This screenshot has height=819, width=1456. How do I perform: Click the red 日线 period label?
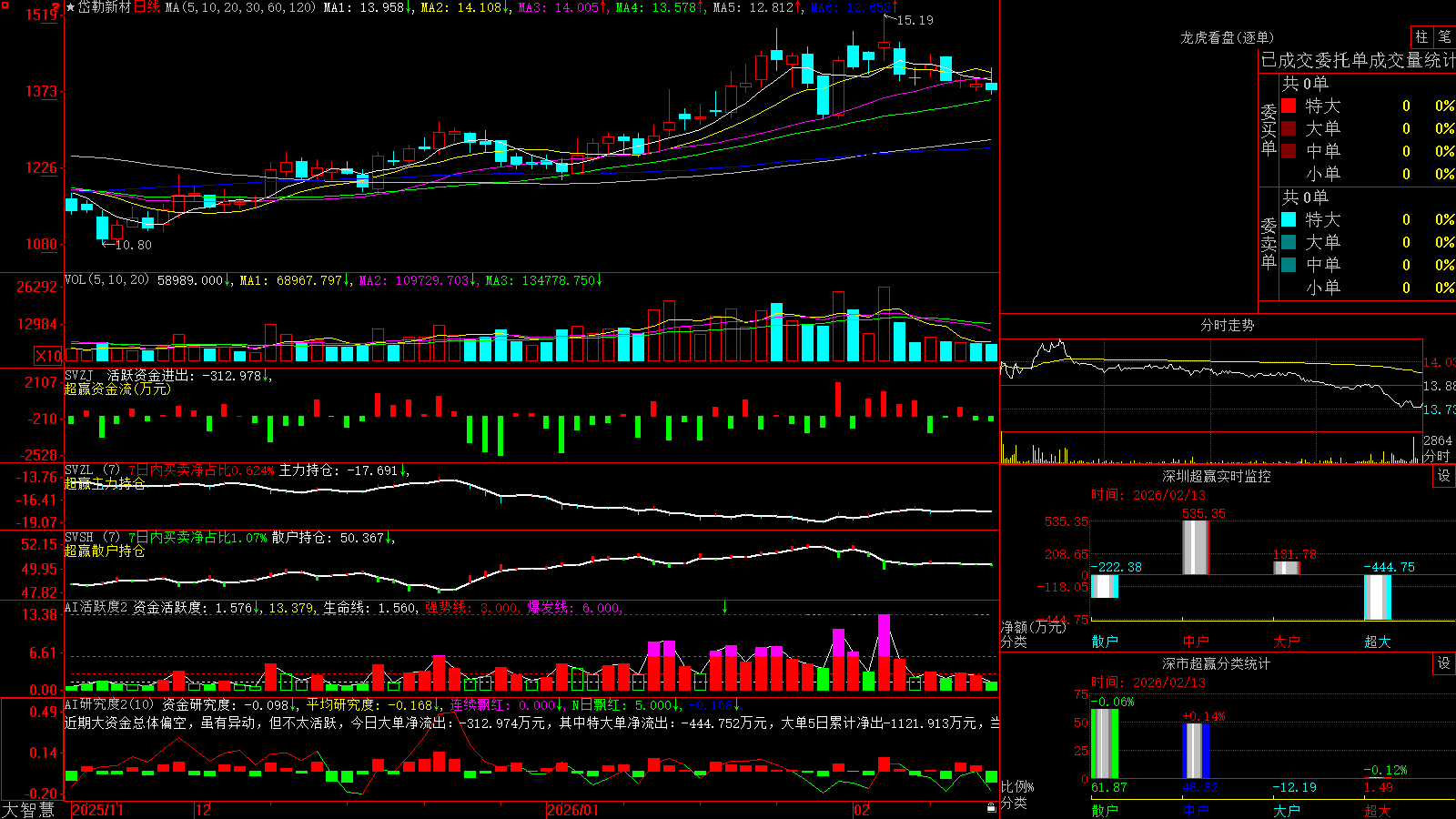(x=147, y=7)
